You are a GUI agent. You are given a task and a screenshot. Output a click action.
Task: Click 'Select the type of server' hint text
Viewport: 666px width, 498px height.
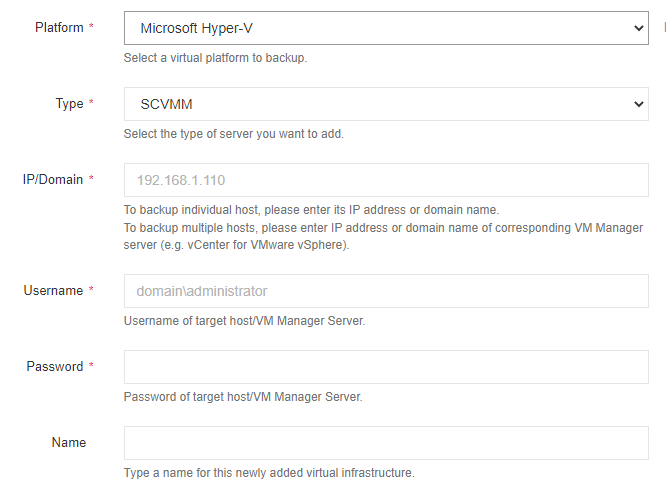(x=233, y=134)
